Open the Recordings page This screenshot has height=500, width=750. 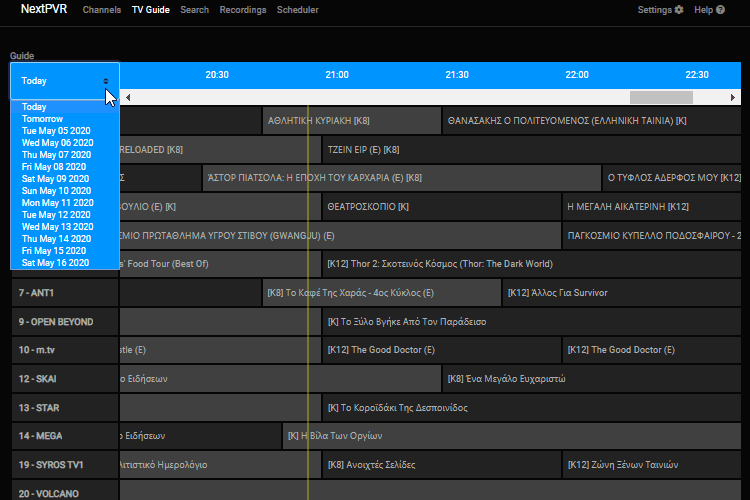coord(243,10)
